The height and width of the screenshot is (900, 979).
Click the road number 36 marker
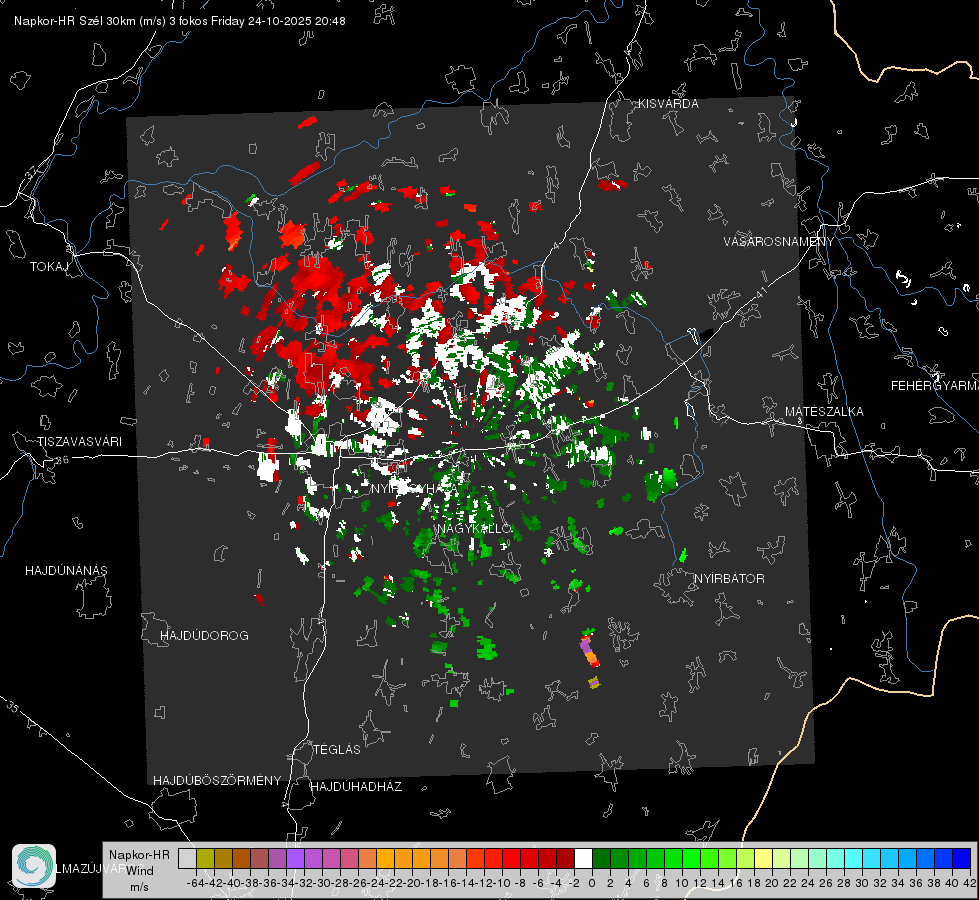tap(62, 460)
